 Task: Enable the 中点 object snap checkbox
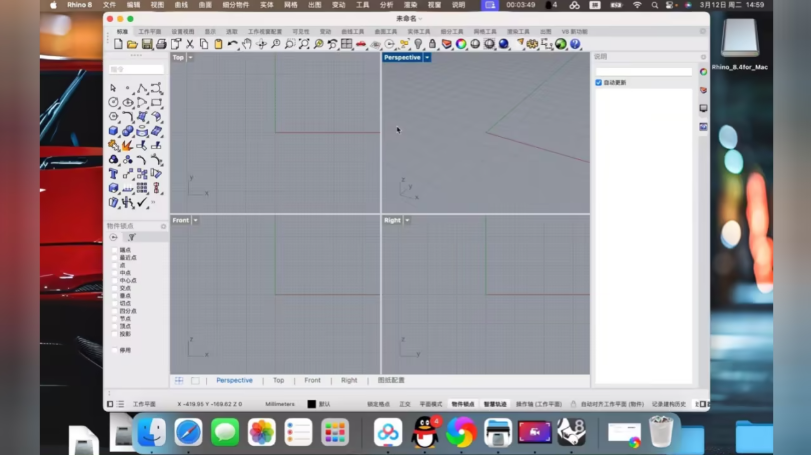pyautogui.click(x=115, y=272)
